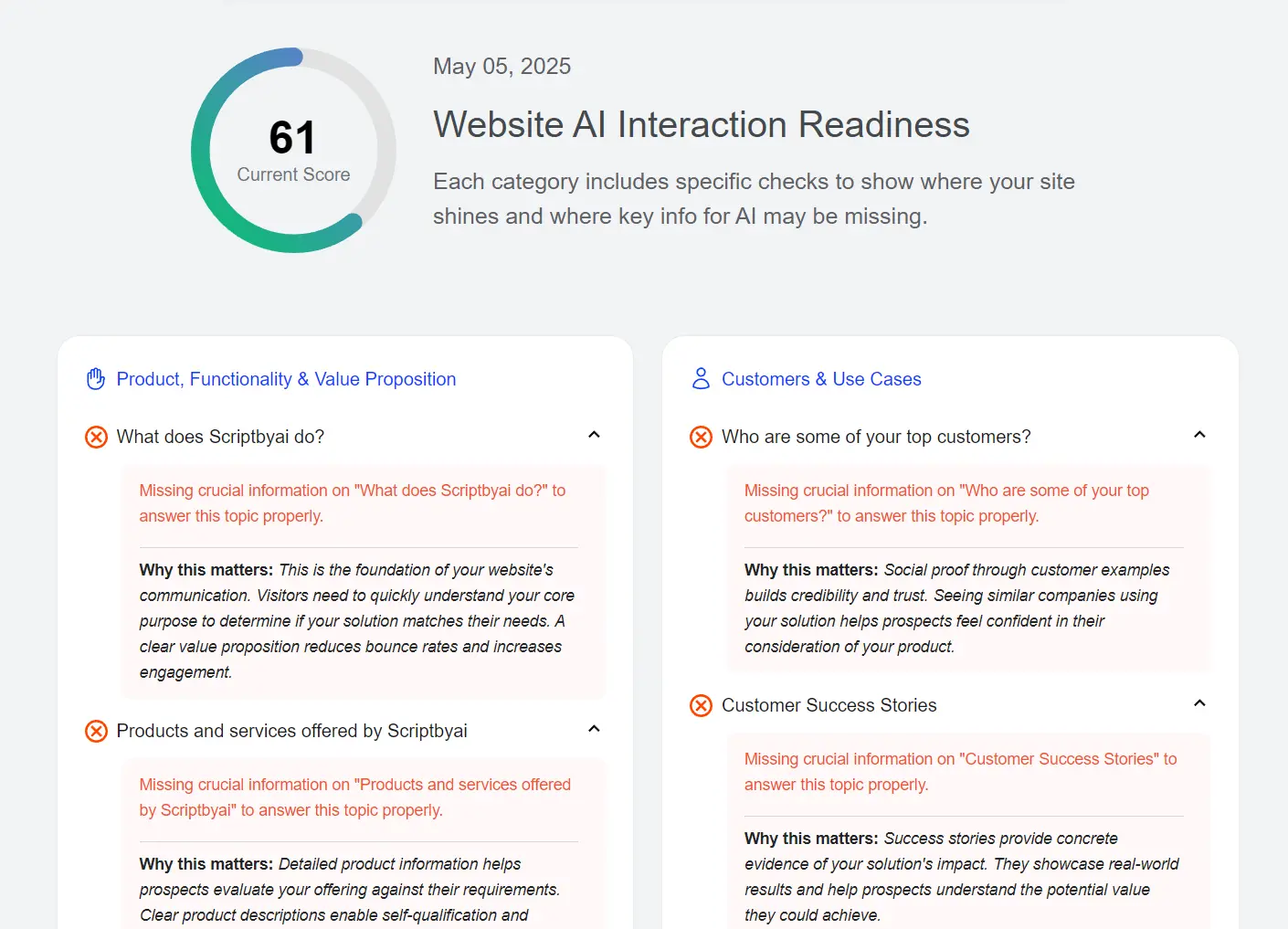Collapse the Customer Success Stories section
Image resolution: width=1288 pixels, height=929 pixels.
(x=1199, y=703)
